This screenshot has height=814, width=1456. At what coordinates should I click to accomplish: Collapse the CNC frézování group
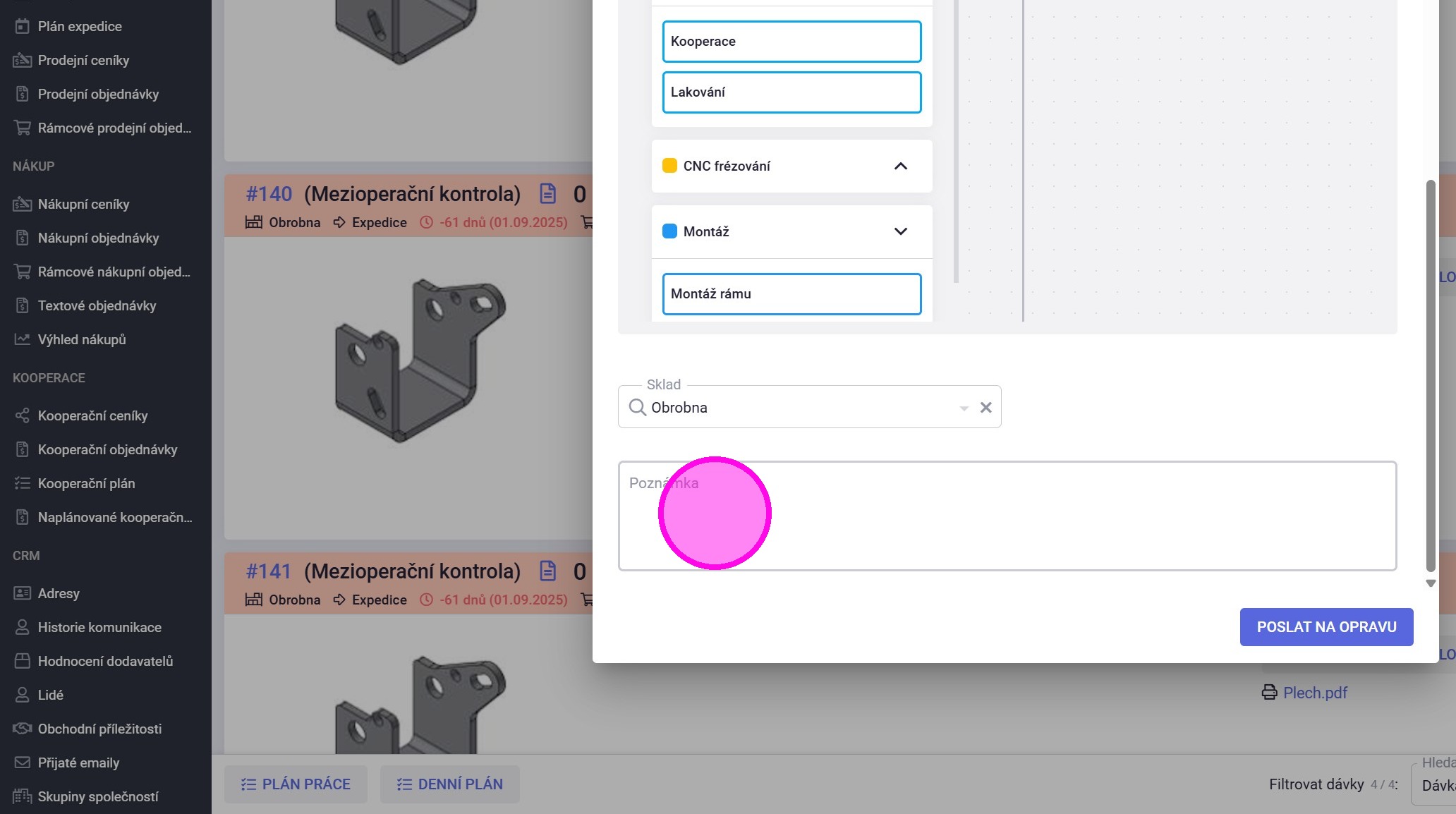click(900, 166)
